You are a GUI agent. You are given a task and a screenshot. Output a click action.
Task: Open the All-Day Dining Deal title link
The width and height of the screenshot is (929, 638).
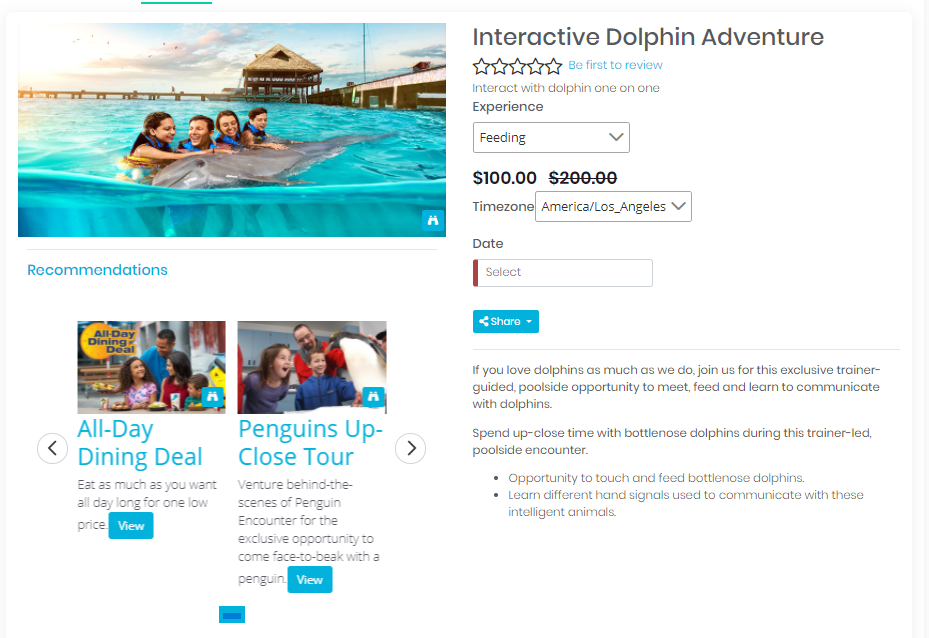click(140, 443)
